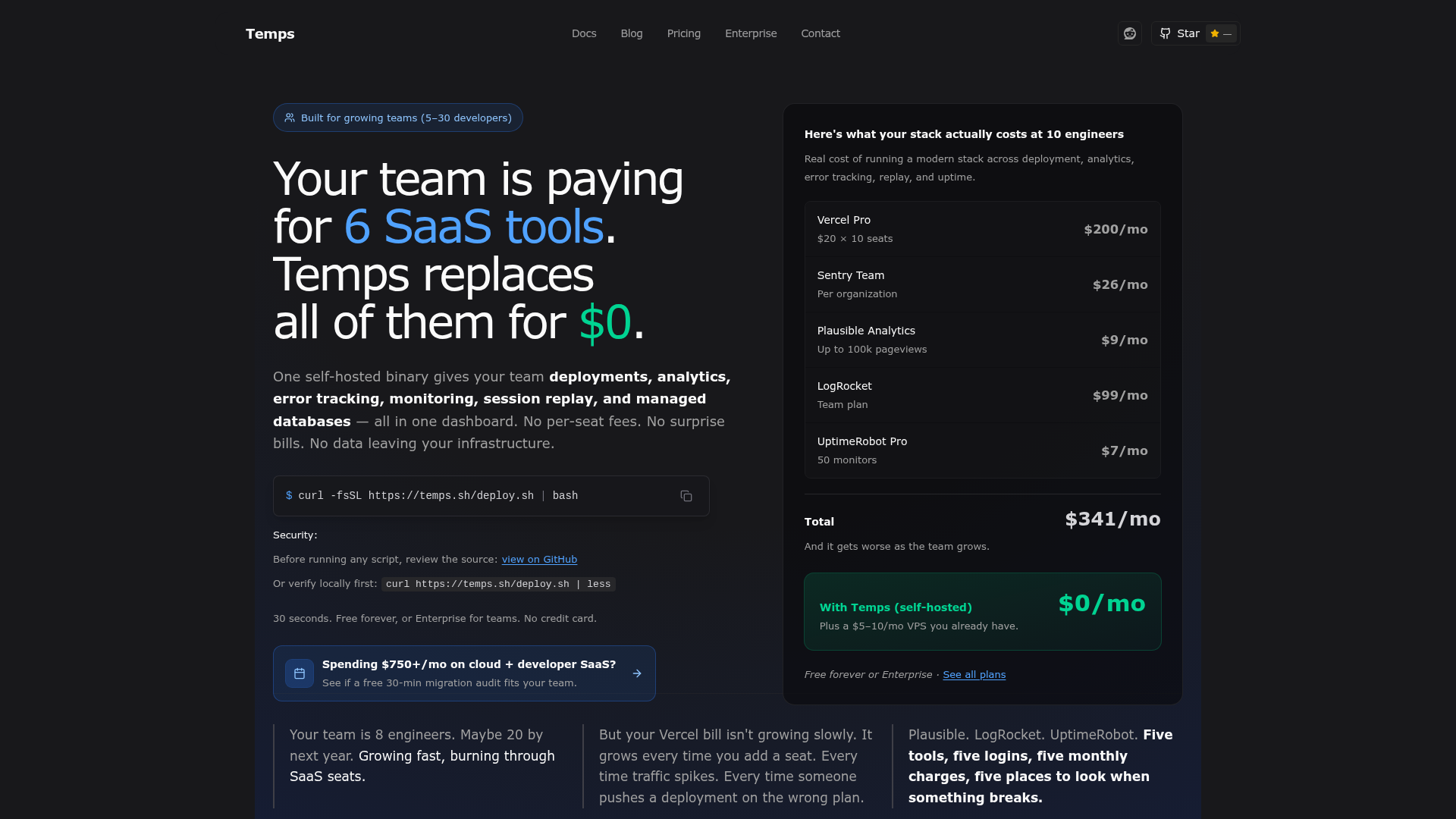Click the Temps logo in the header

coord(270,33)
